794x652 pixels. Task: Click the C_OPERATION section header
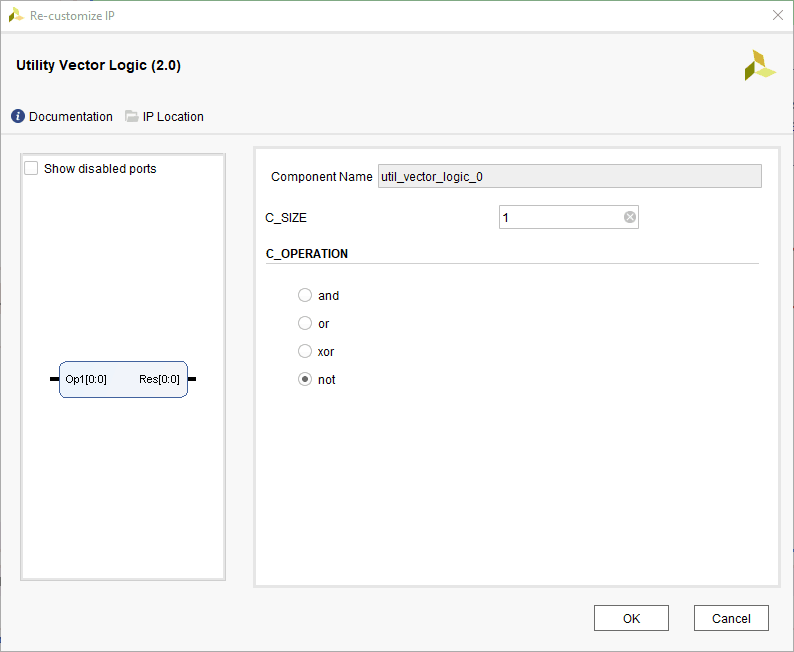coord(307,254)
